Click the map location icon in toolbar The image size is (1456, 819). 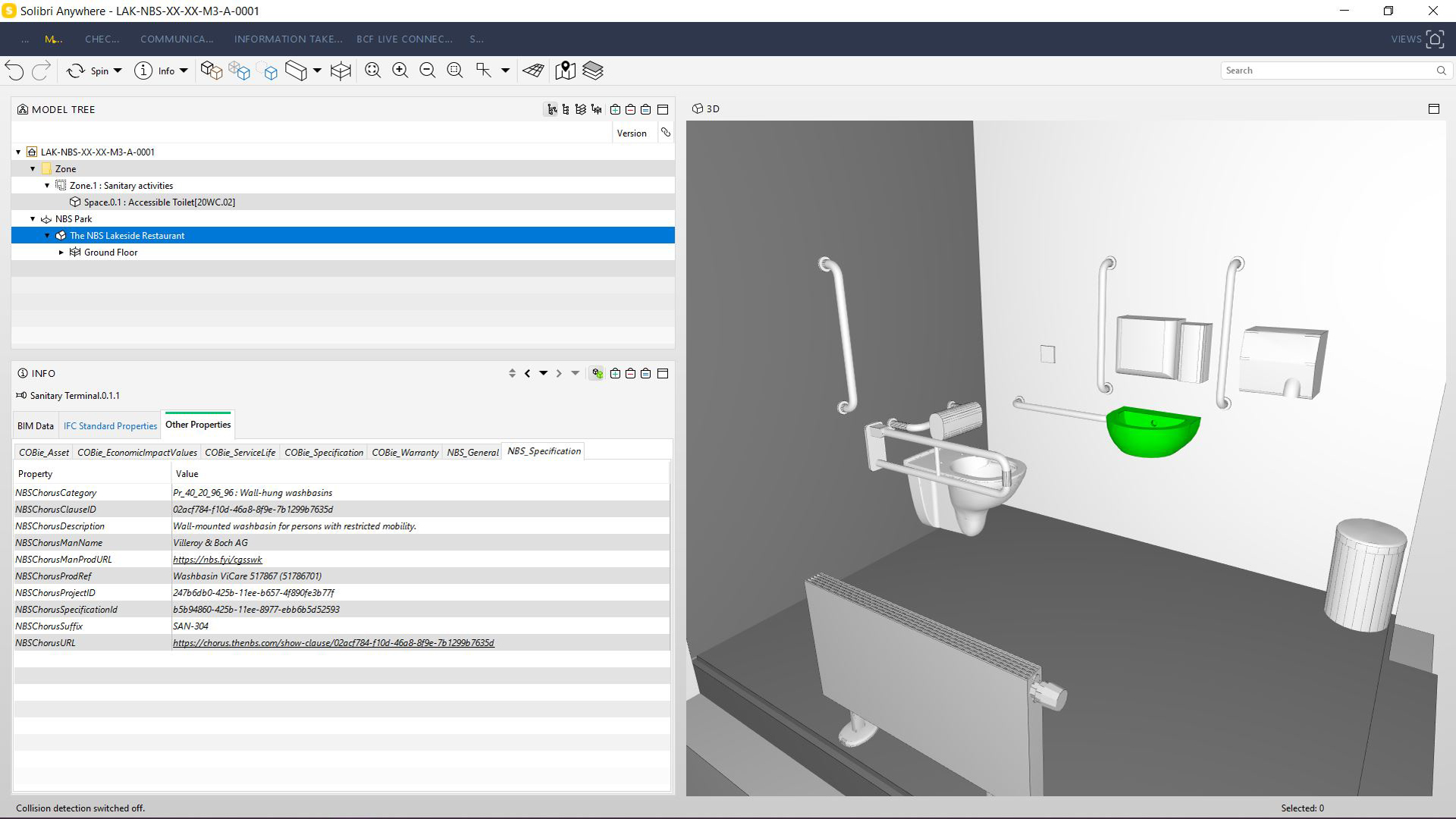point(565,71)
